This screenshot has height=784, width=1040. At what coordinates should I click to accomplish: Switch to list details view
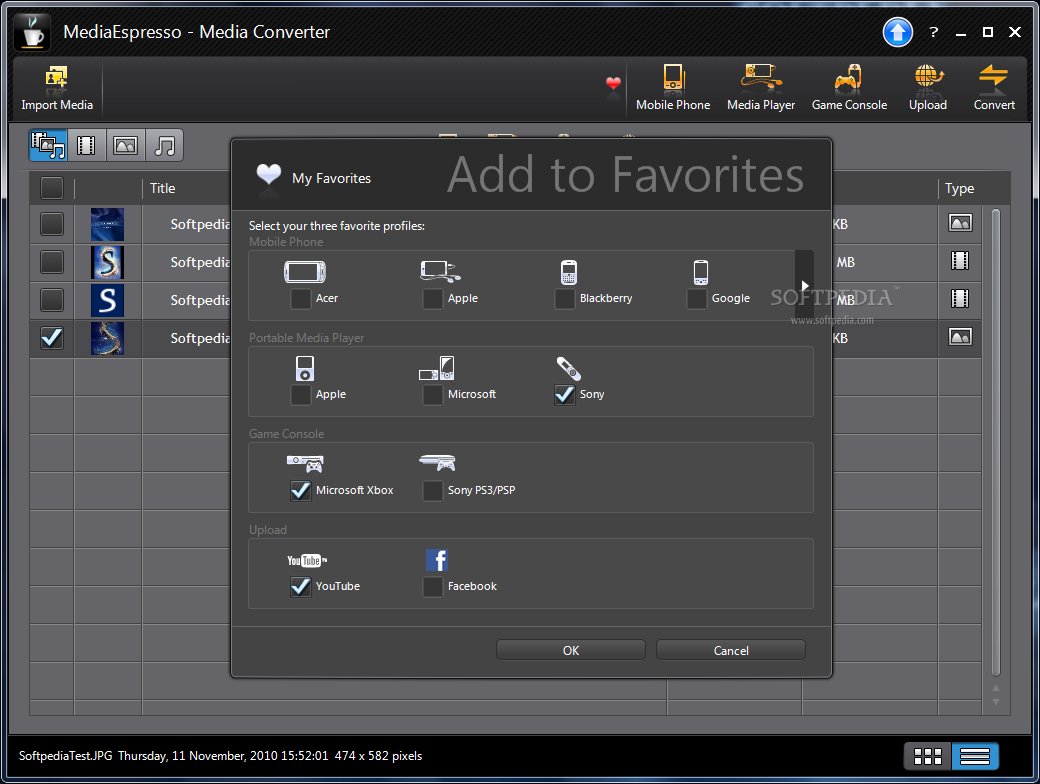click(x=975, y=756)
